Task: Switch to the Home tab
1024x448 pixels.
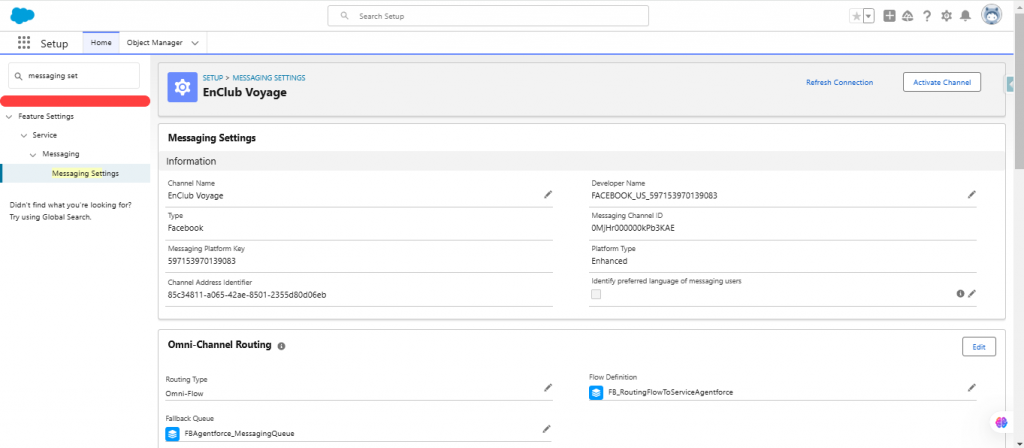Action: [101, 42]
